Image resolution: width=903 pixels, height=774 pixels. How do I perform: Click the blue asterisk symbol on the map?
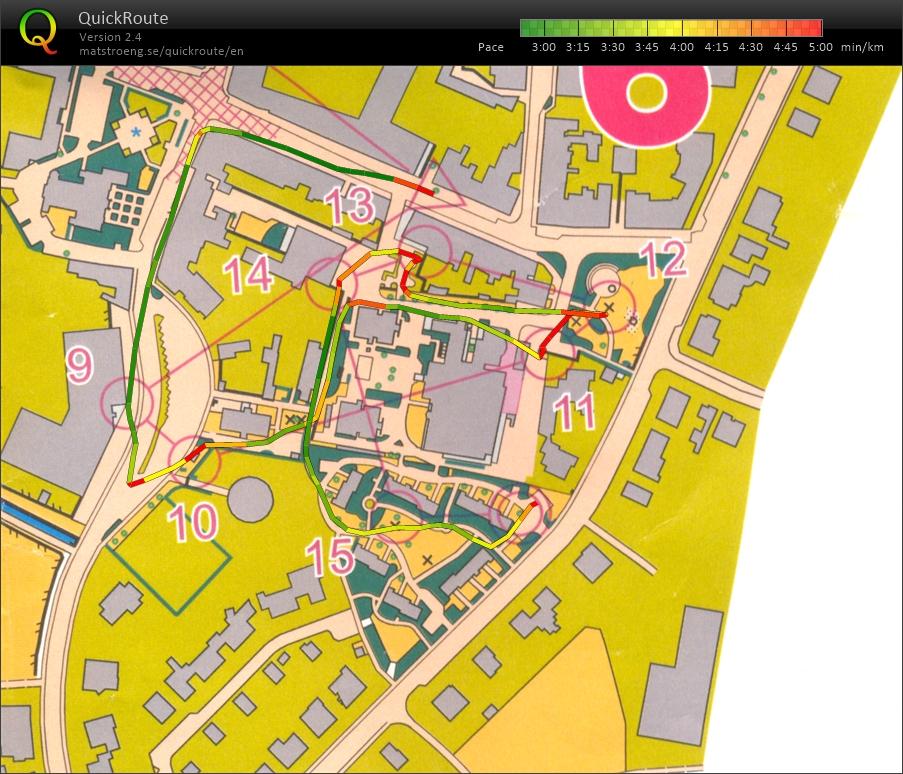[136, 132]
